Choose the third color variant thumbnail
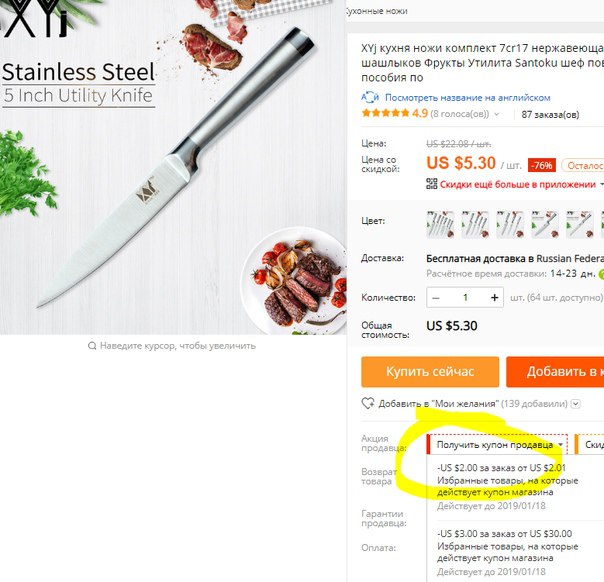This screenshot has width=604, height=582. click(x=510, y=225)
